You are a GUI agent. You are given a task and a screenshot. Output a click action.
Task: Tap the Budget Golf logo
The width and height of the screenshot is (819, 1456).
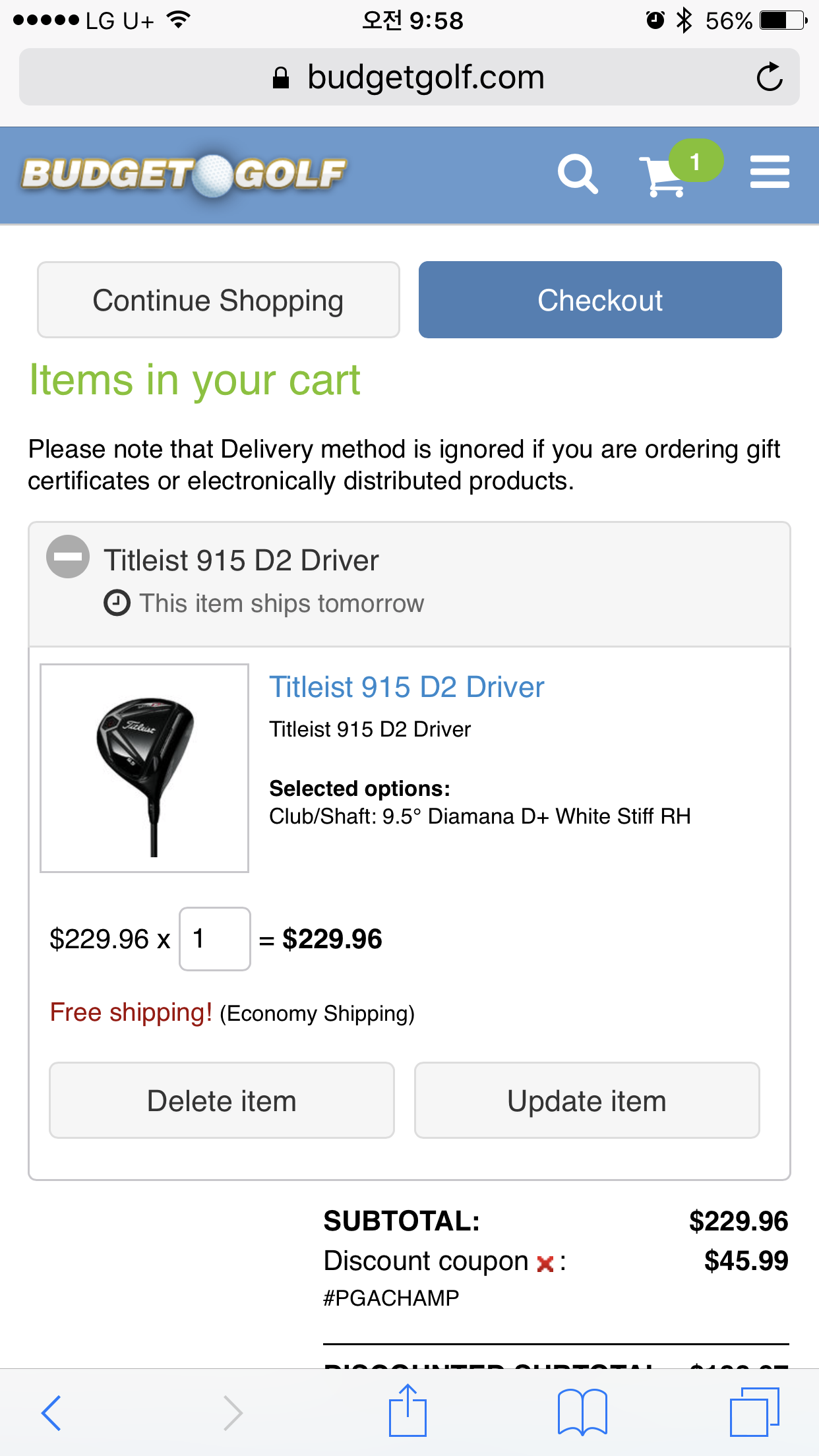[184, 175]
